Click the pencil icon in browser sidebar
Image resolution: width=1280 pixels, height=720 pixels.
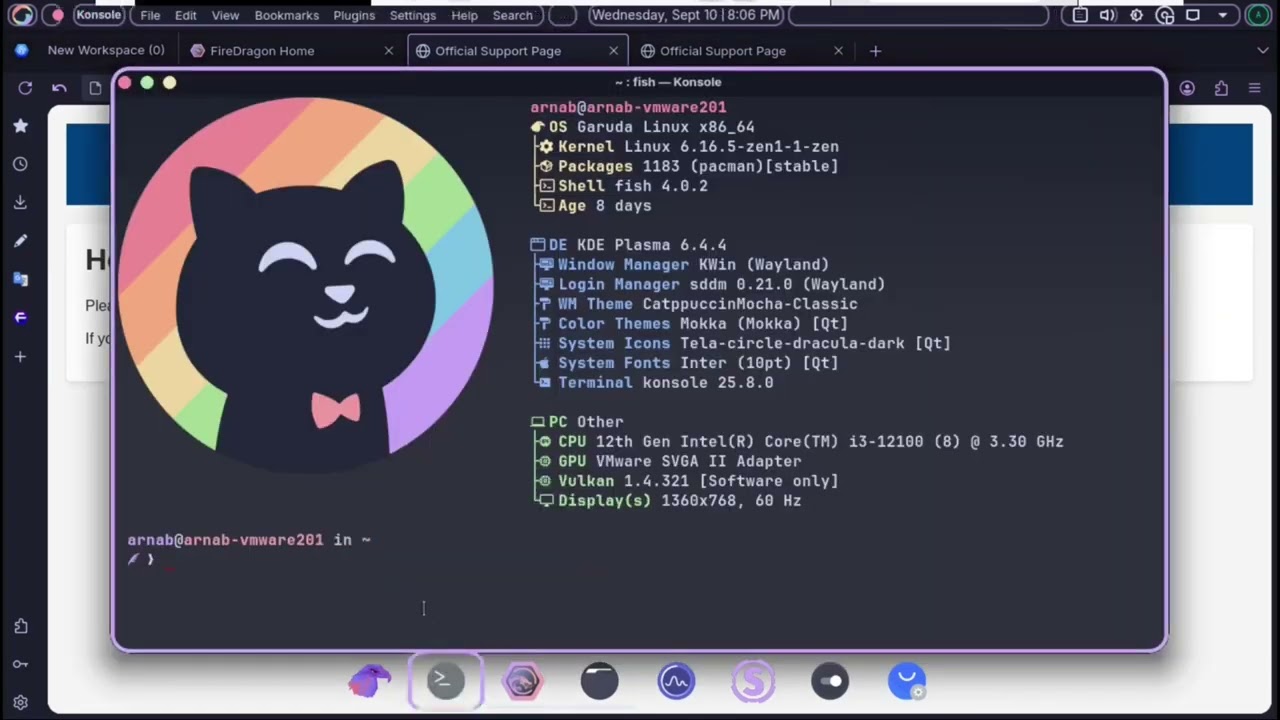pyautogui.click(x=20, y=241)
